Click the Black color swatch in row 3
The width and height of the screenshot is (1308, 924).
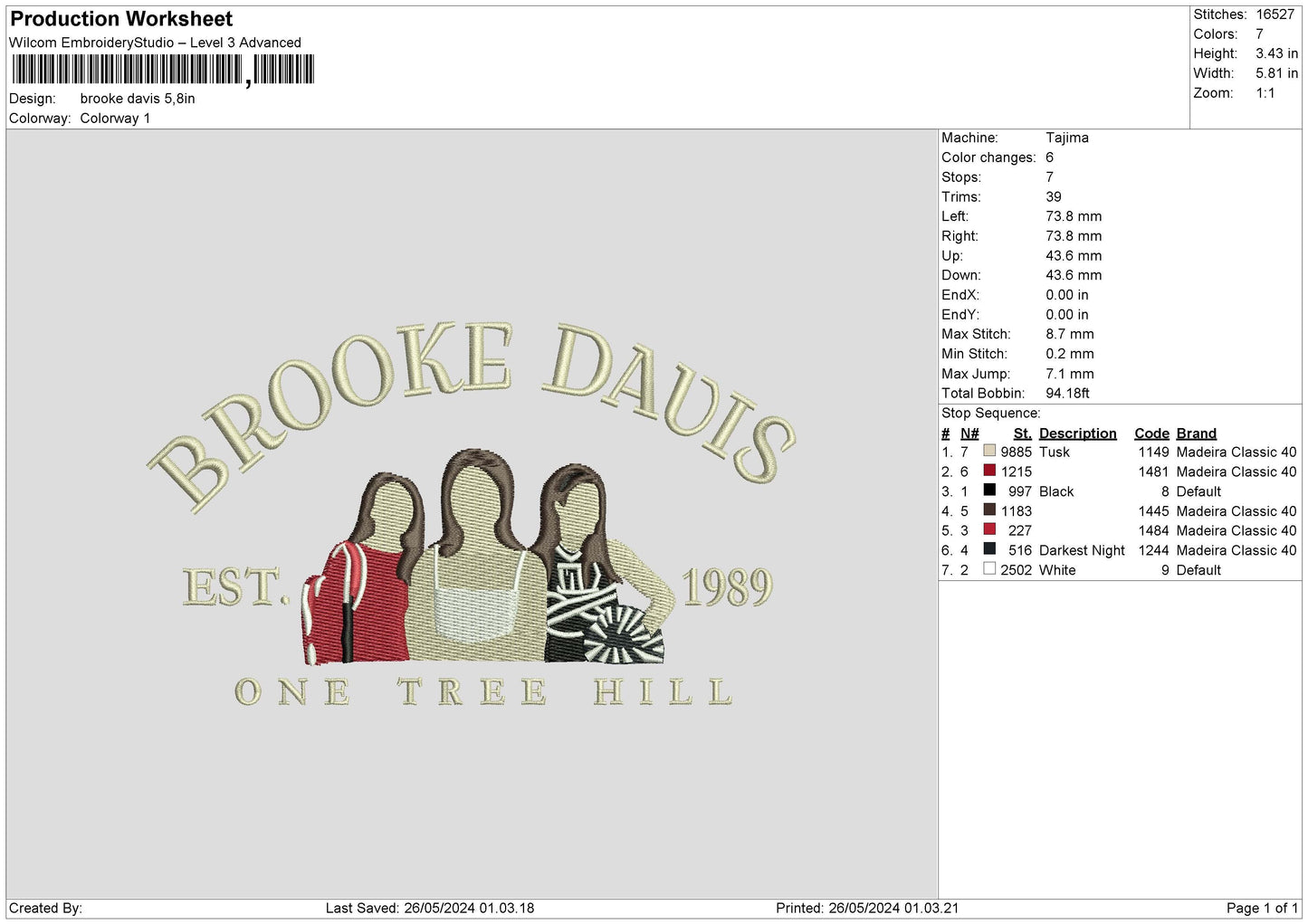[x=989, y=491]
